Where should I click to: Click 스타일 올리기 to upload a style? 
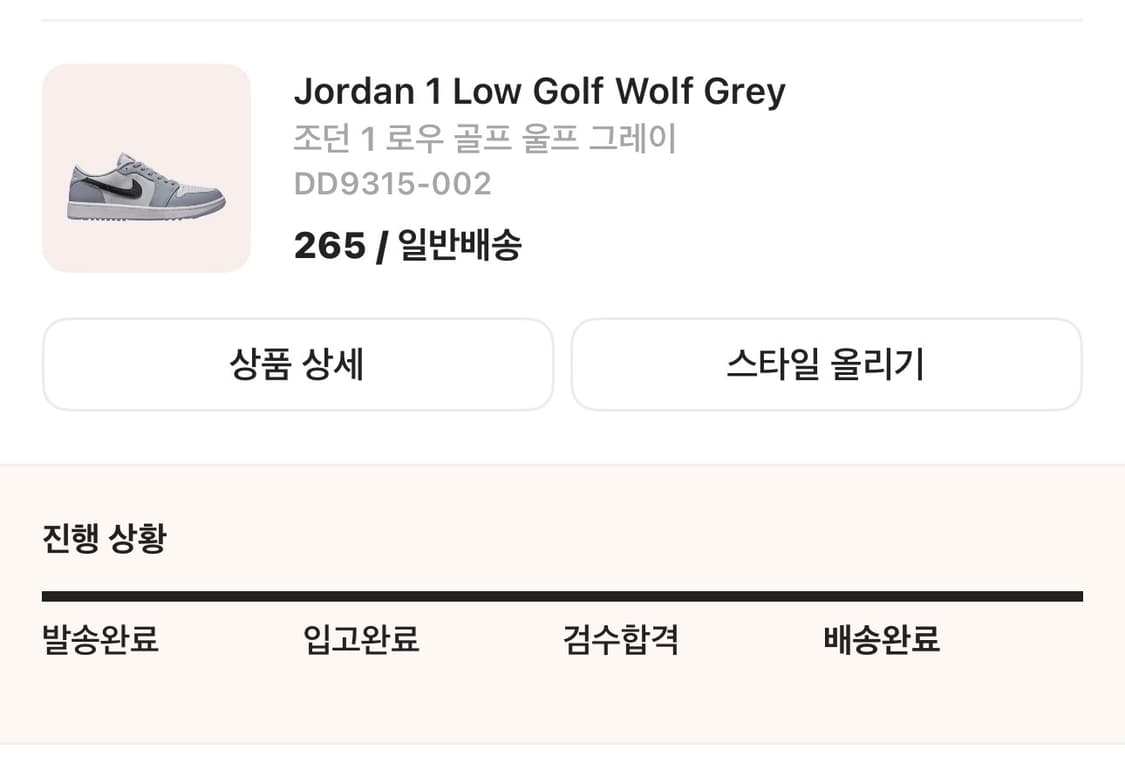pyautogui.click(x=826, y=365)
